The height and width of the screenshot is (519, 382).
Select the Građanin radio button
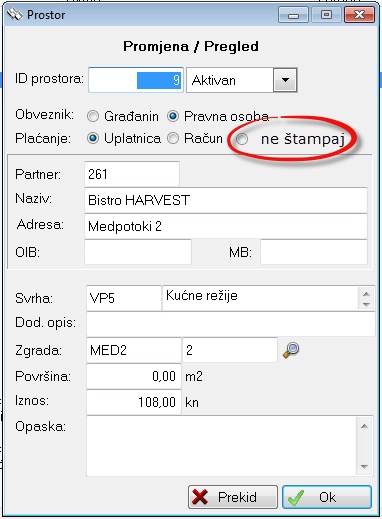pyautogui.click(x=93, y=116)
